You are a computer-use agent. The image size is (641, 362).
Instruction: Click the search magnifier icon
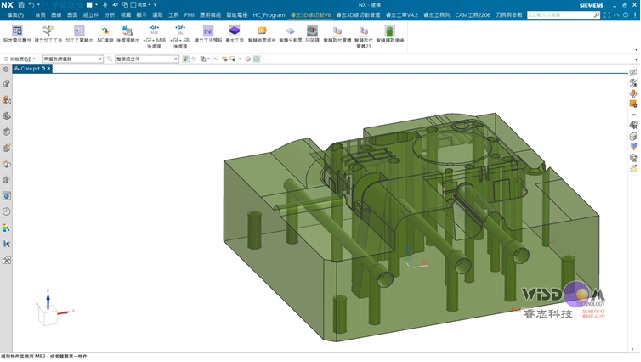(x=596, y=15)
